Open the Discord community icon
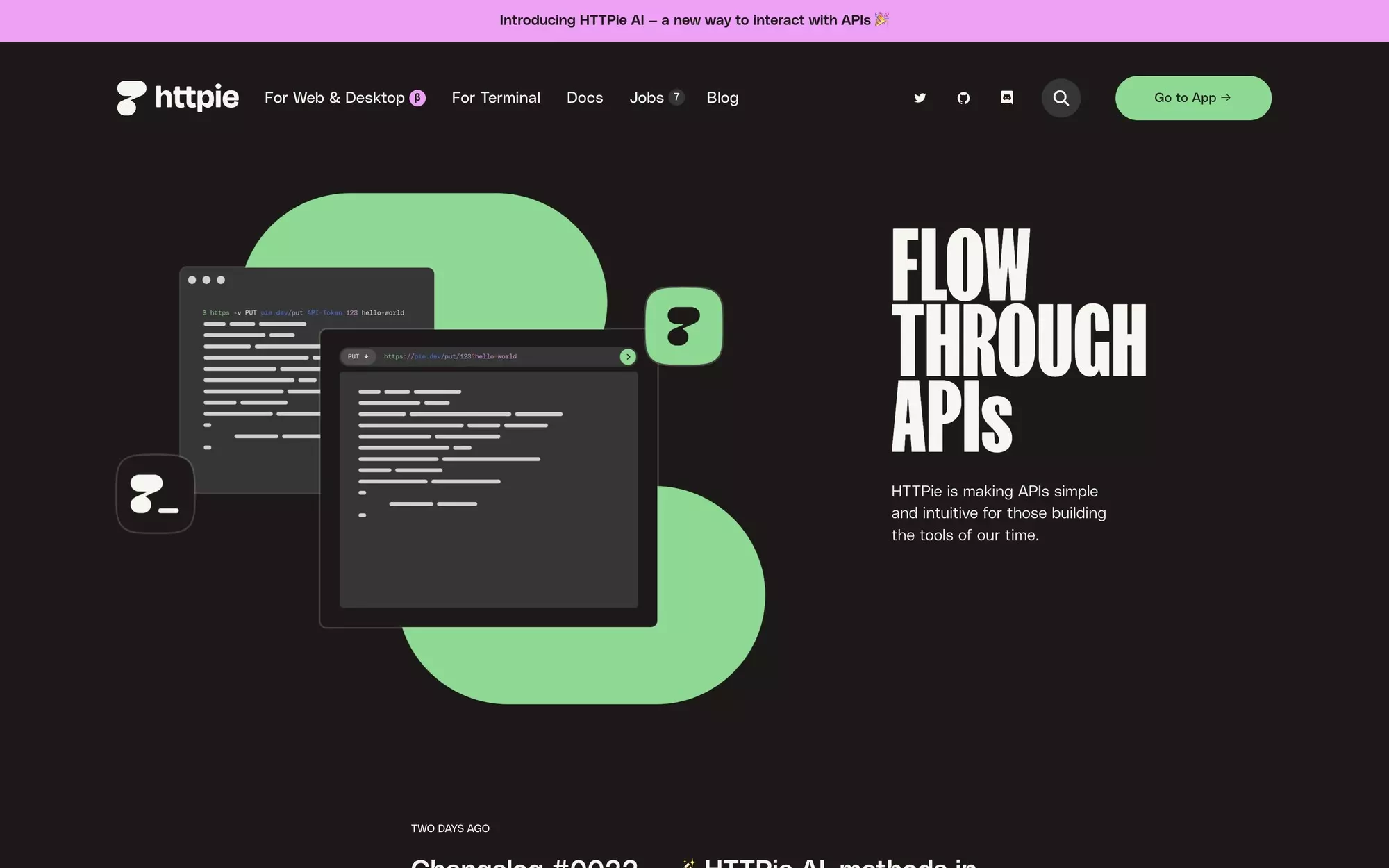Viewport: 1389px width, 868px height. coord(1007,98)
